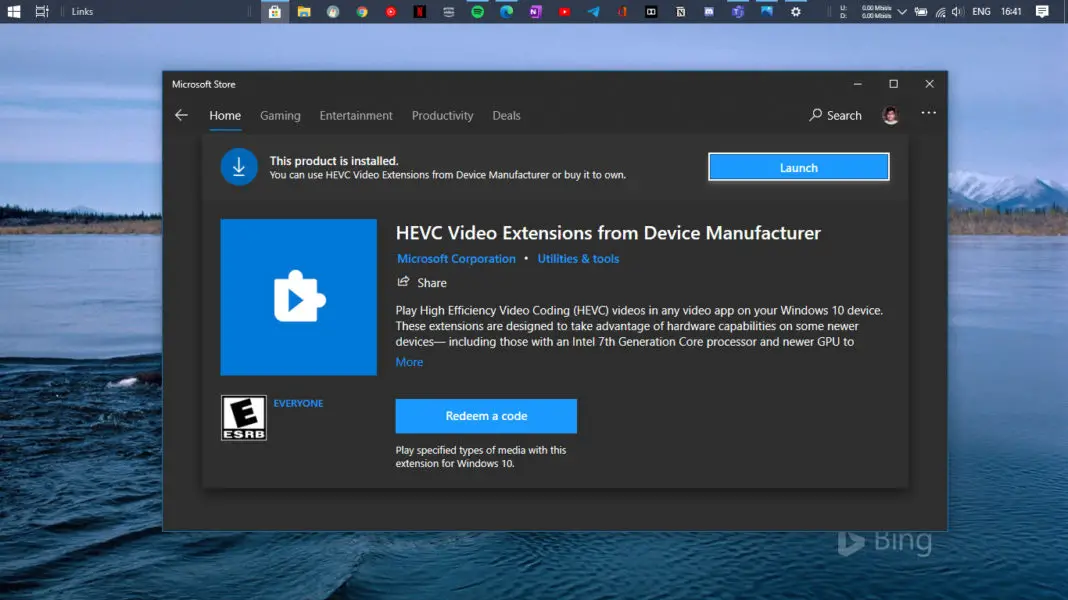Open the Microsoft Corporation publisher link

456,258
